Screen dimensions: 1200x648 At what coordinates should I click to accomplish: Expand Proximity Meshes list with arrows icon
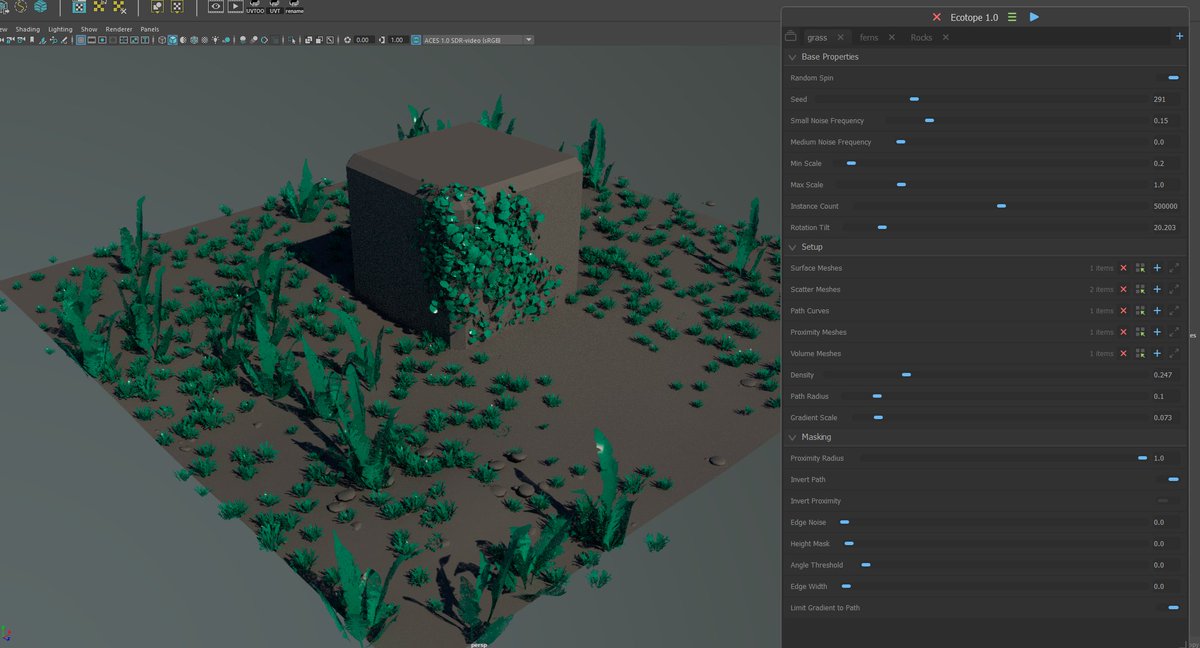point(1174,332)
